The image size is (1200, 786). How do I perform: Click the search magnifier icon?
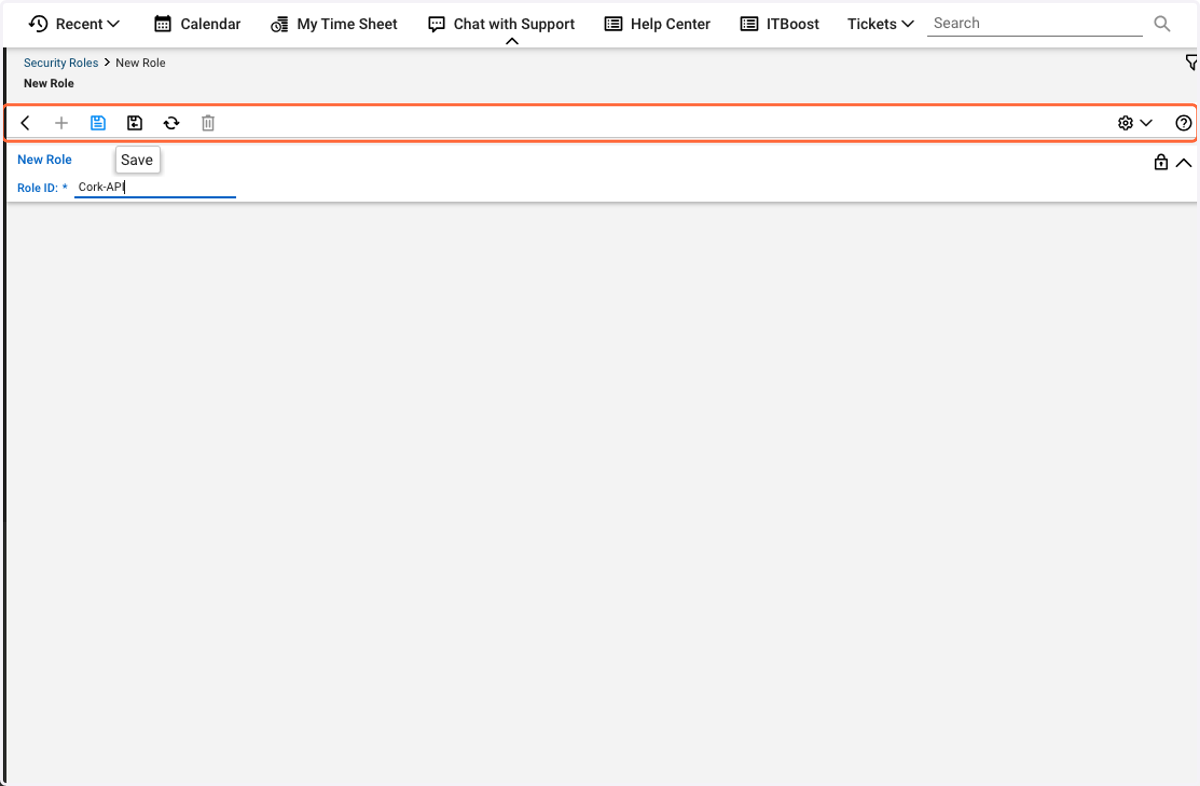1162,24
